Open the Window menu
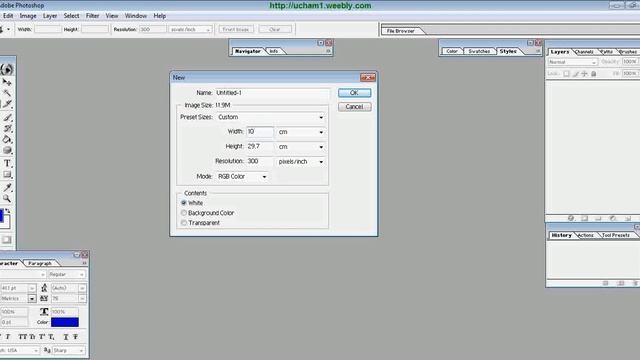The image size is (640, 360). point(136,16)
